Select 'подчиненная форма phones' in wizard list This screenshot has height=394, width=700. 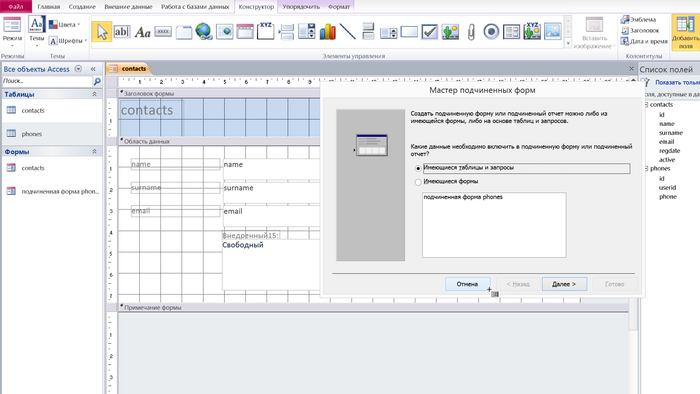coord(463,197)
